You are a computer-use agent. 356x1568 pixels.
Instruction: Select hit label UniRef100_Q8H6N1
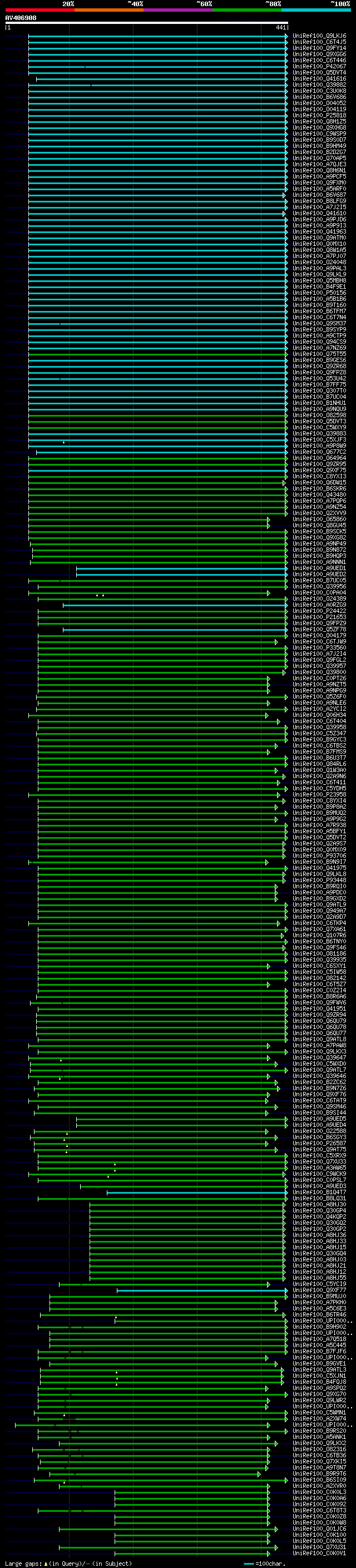pyautogui.click(x=319, y=170)
